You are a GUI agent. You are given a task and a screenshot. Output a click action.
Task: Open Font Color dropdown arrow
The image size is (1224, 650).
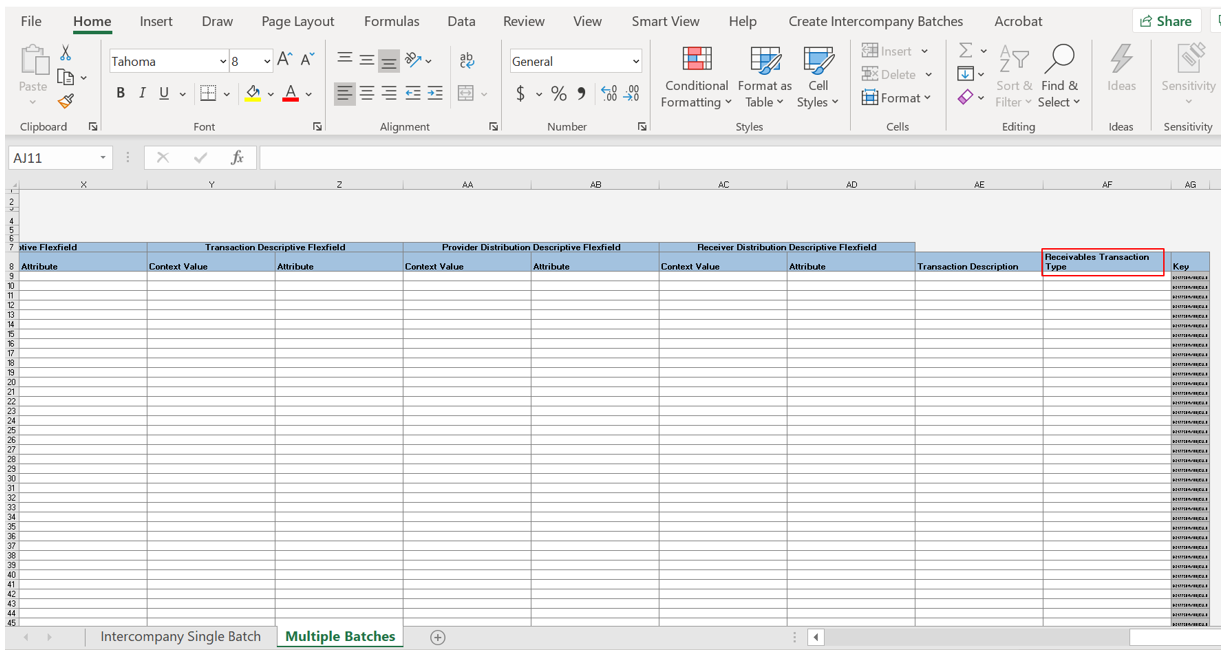309,94
